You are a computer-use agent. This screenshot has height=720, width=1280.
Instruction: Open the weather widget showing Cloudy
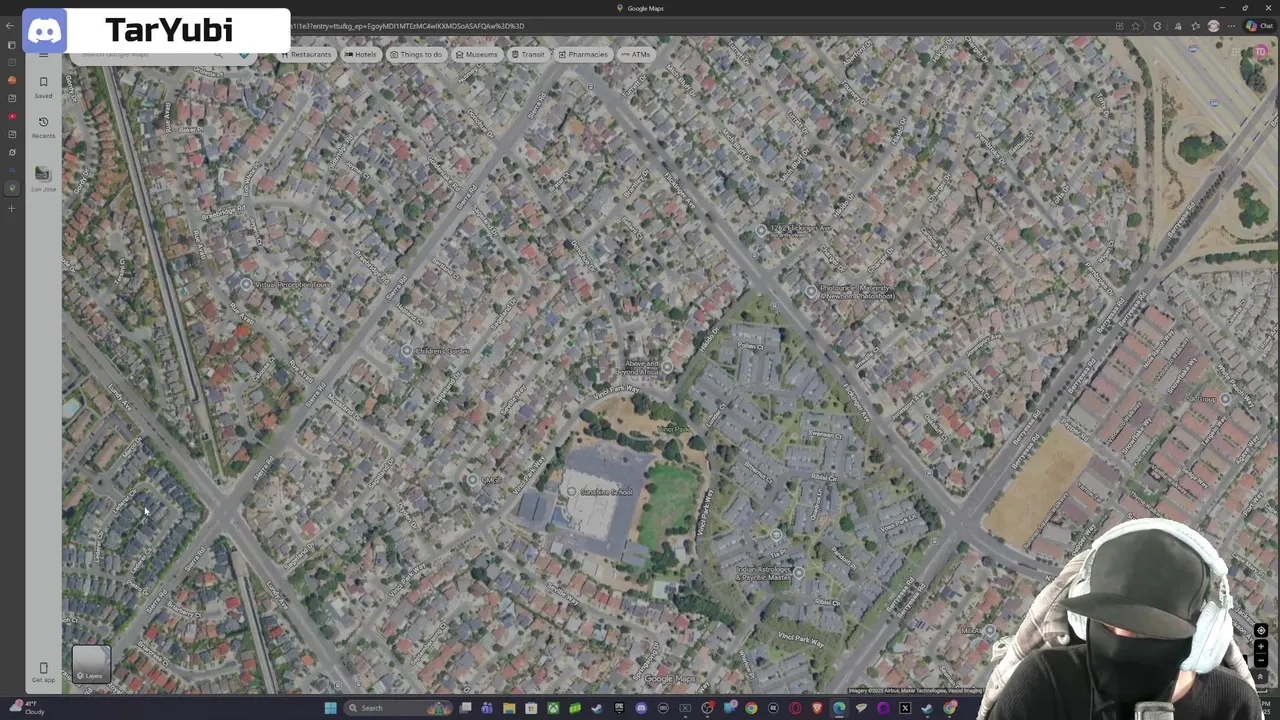tap(28, 708)
